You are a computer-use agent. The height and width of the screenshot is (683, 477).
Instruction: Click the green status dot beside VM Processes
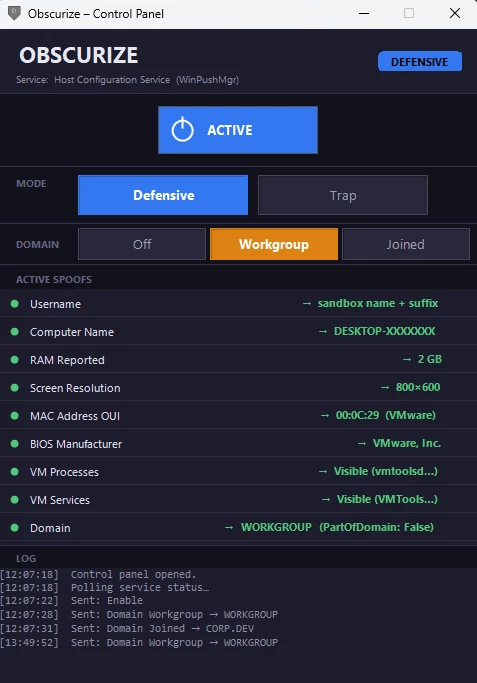tap(15, 472)
